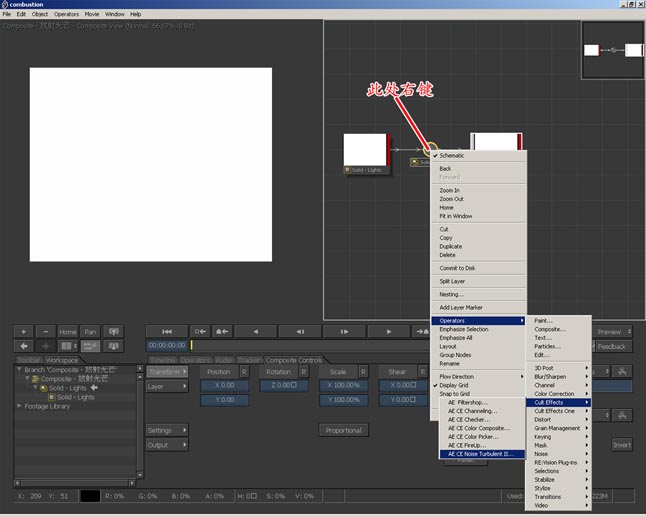Click the black color swatch in the status bar

click(90, 496)
